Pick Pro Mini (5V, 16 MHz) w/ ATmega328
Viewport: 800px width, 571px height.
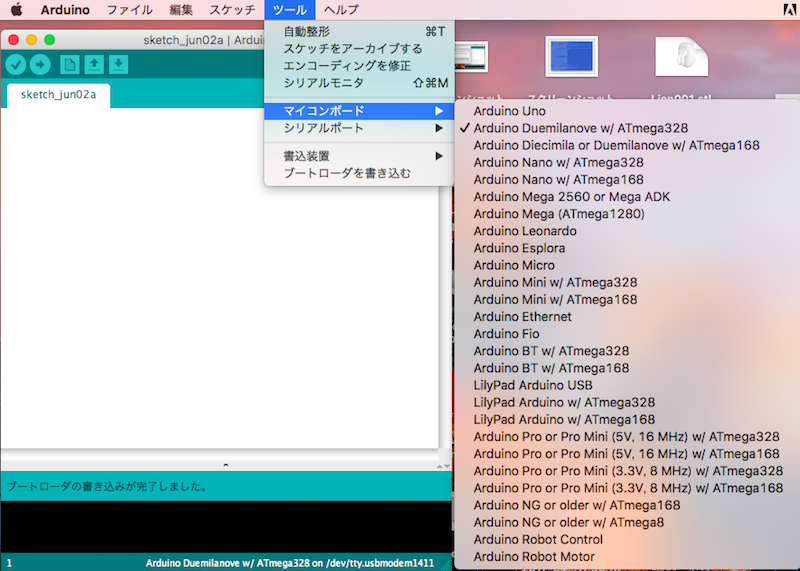pos(627,437)
